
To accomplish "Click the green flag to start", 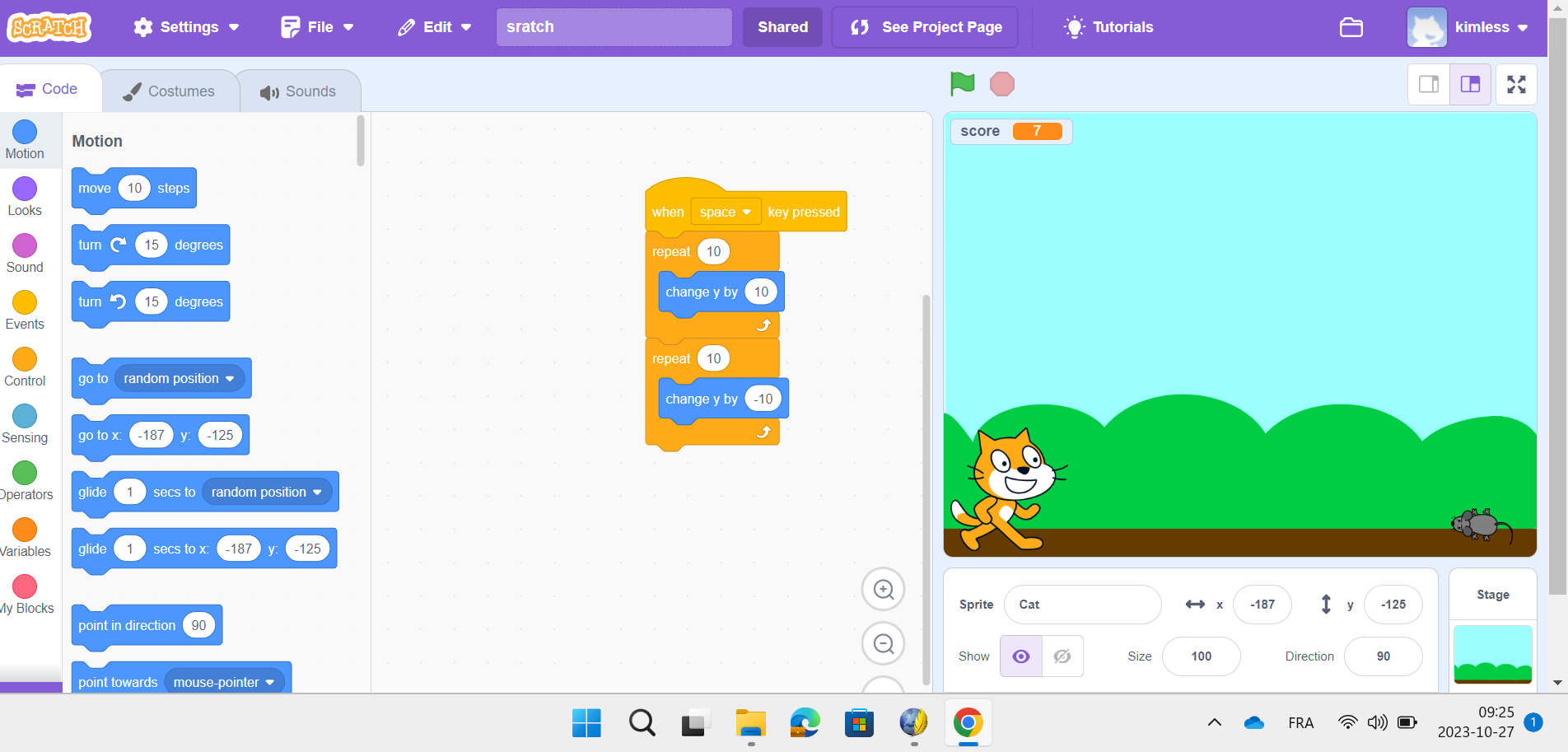I will pyautogui.click(x=962, y=84).
